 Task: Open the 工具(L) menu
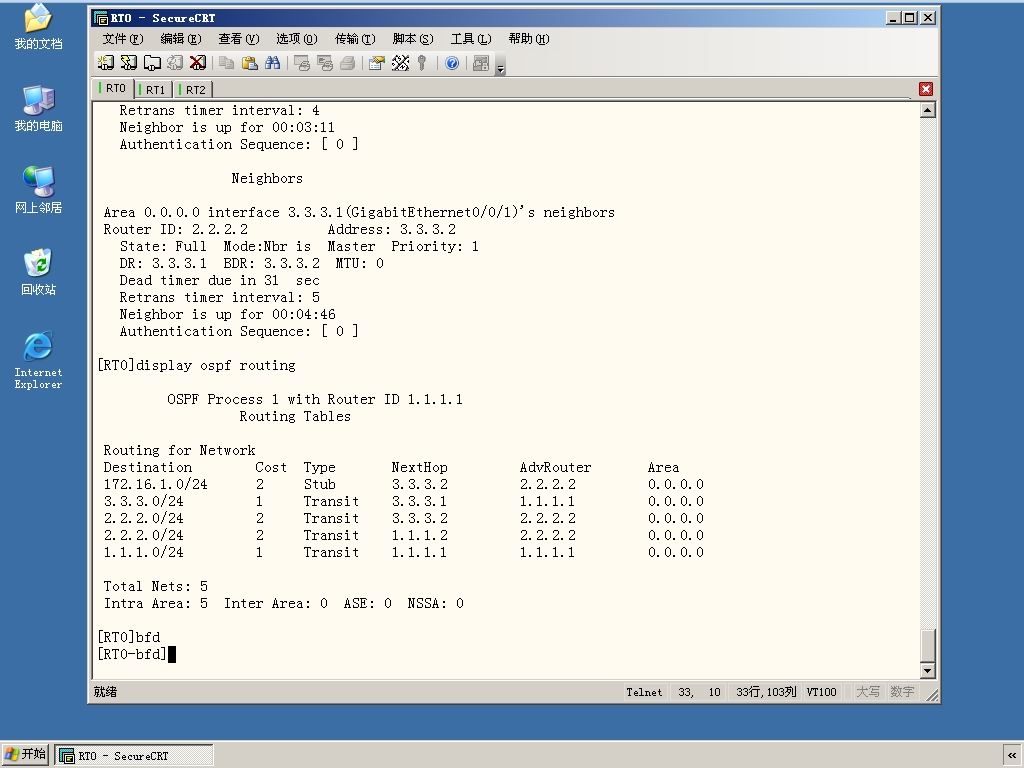(471, 39)
